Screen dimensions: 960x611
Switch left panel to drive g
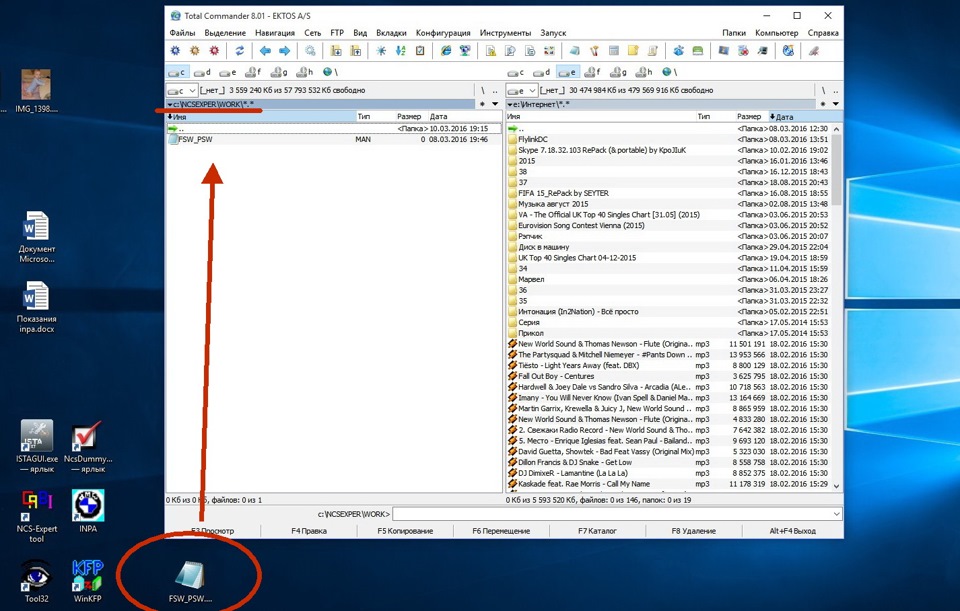(x=279, y=72)
